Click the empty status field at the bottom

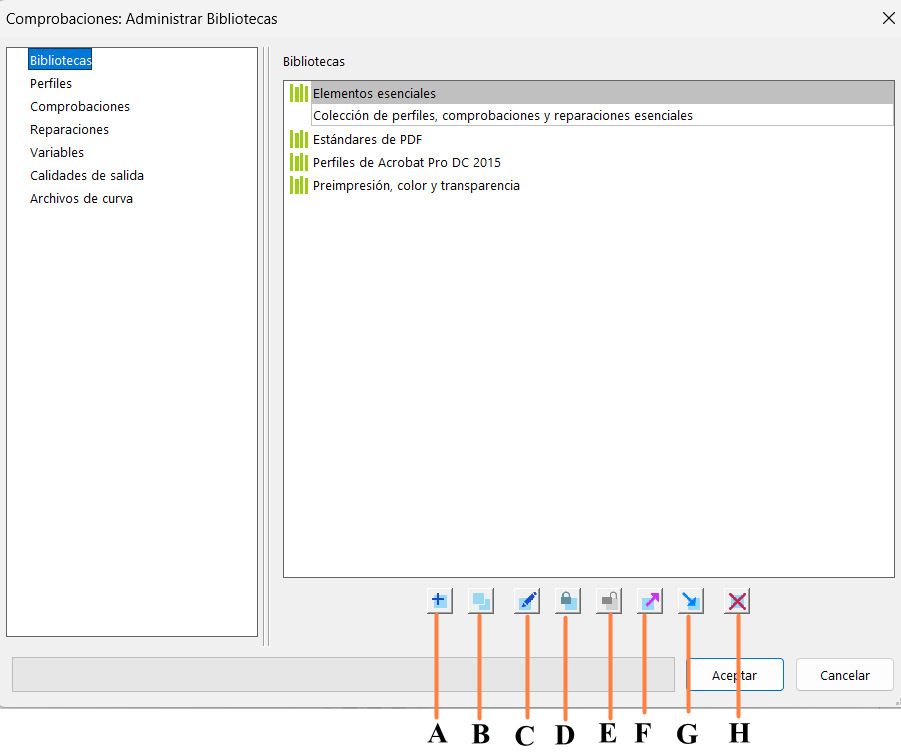pos(343,674)
